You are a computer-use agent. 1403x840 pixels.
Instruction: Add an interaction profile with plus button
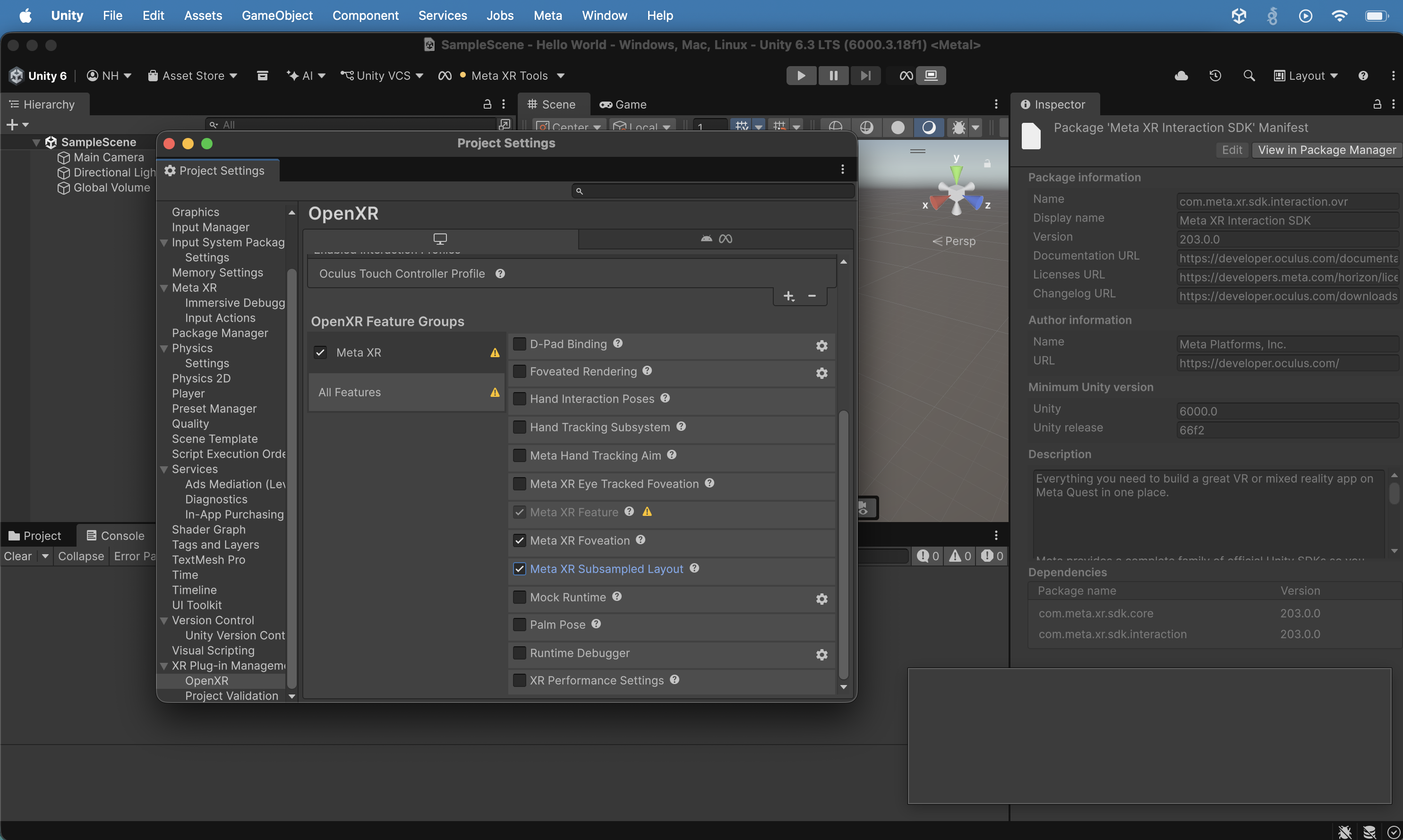pos(789,296)
